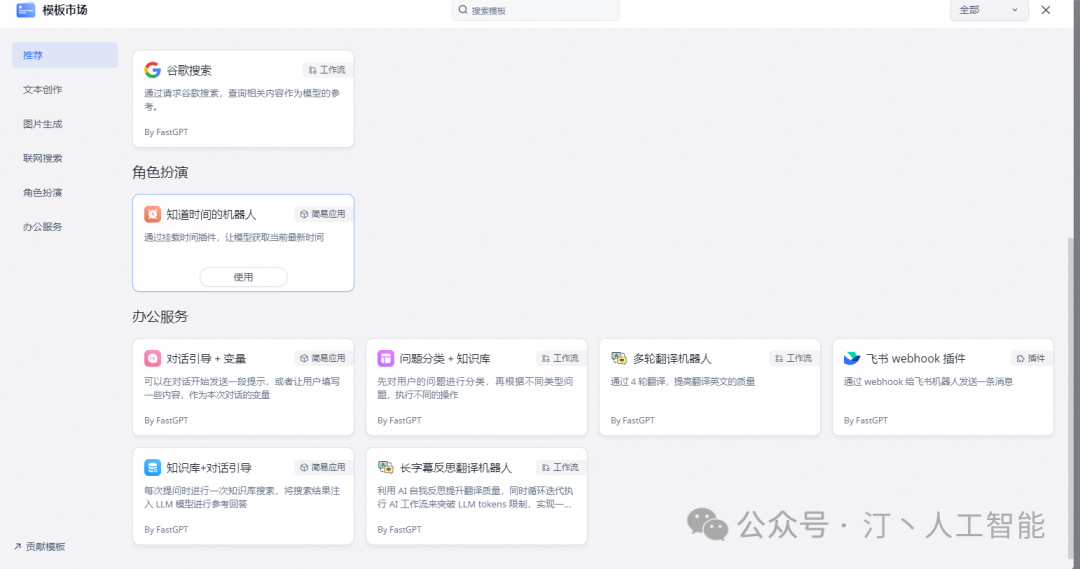Click the 问题分类 + 知识库 icon
The height and width of the screenshot is (569, 1080).
click(x=386, y=358)
